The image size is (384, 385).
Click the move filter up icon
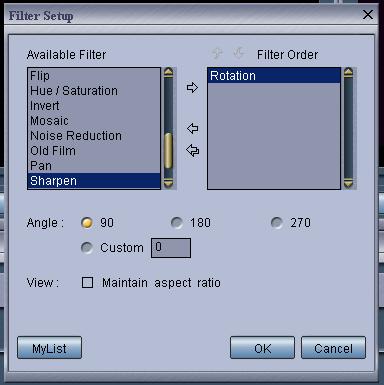[x=217, y=53]
